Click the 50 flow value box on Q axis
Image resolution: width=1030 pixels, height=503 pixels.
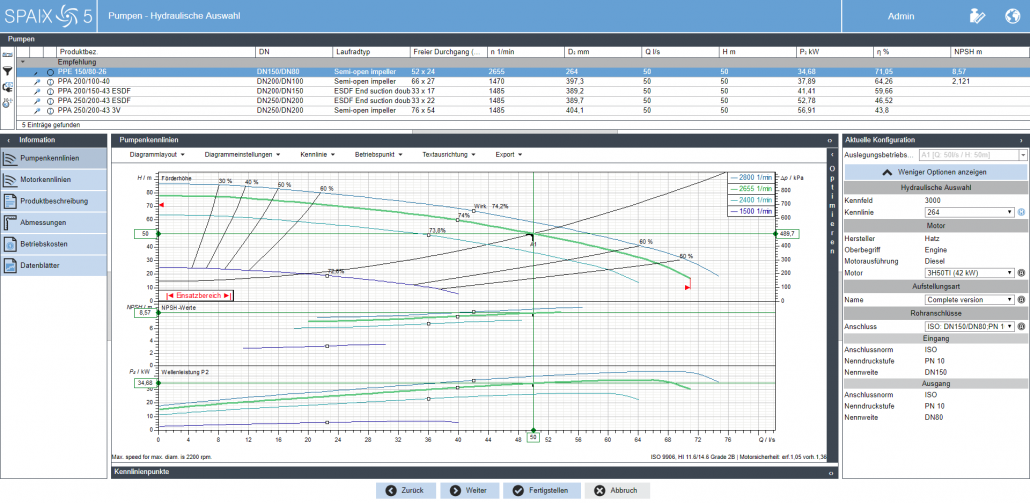coord(533,437)
